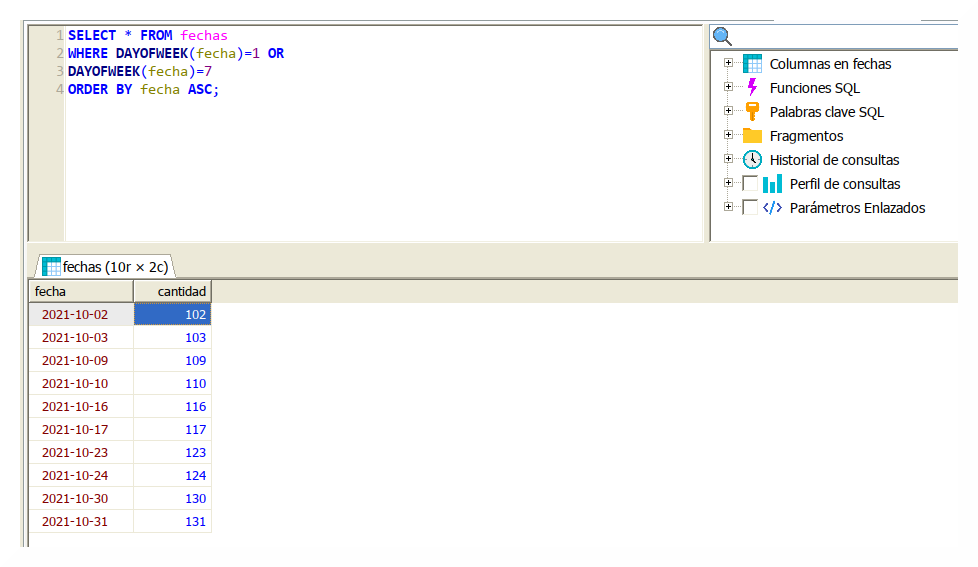Screen dimensions: 978x567
Task: Select the Palabras clave SQL tree item
Action: pos(826,112)
